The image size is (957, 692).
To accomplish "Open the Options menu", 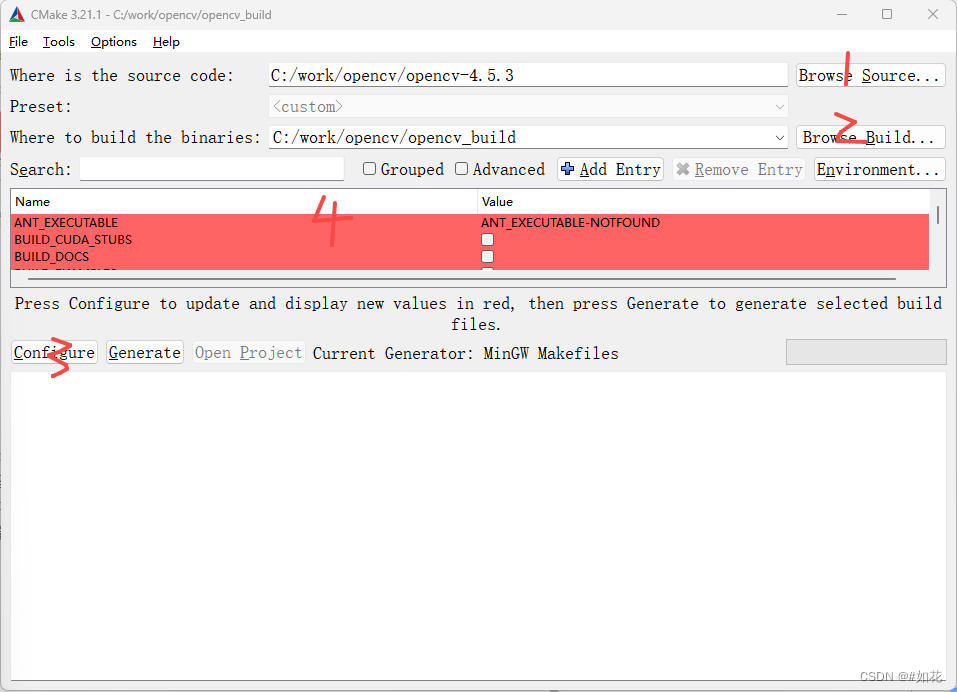I will 113,42.
